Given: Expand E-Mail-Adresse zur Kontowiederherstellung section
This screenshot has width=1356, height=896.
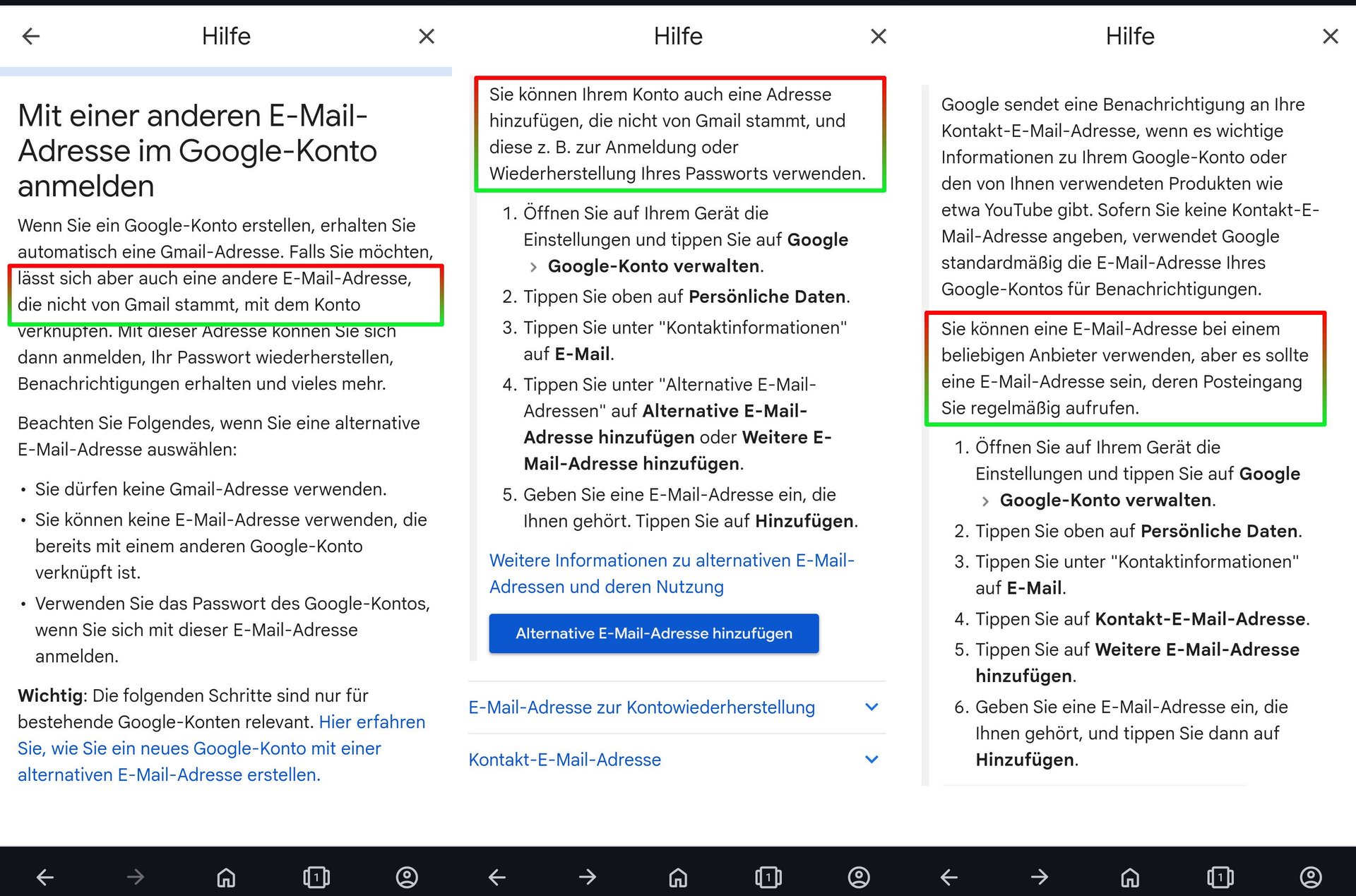Looking at the screenshot, I should 641,707.
